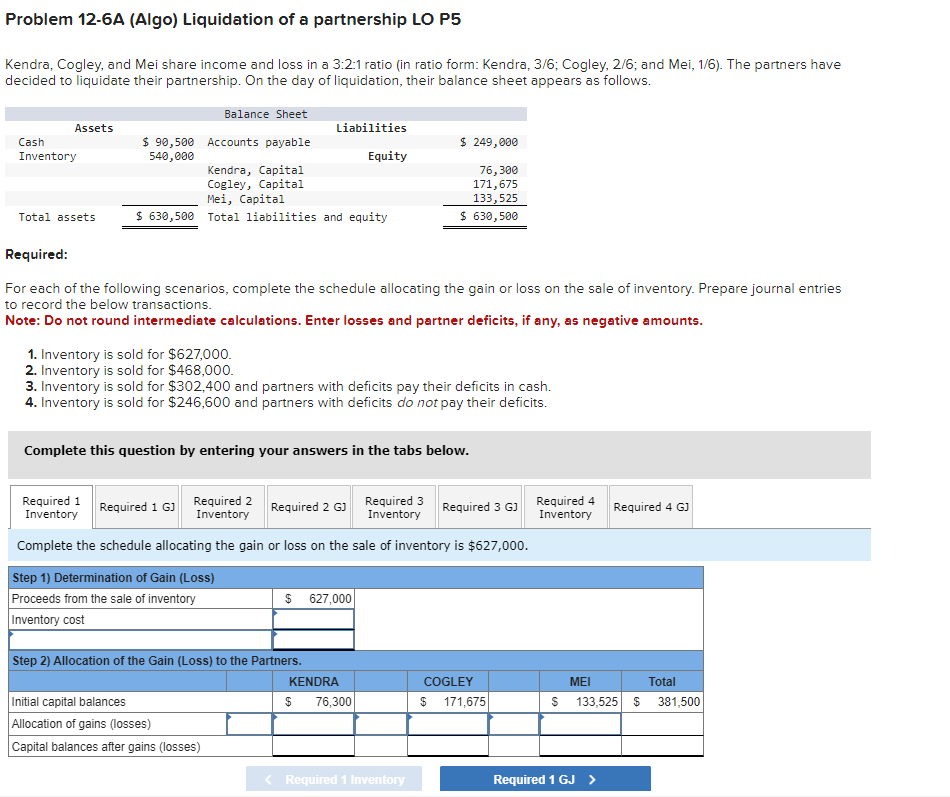This screenshot has width=950, height=797.
Task: Click the Inventory cost input cell
Action: [x=313, y=619]
